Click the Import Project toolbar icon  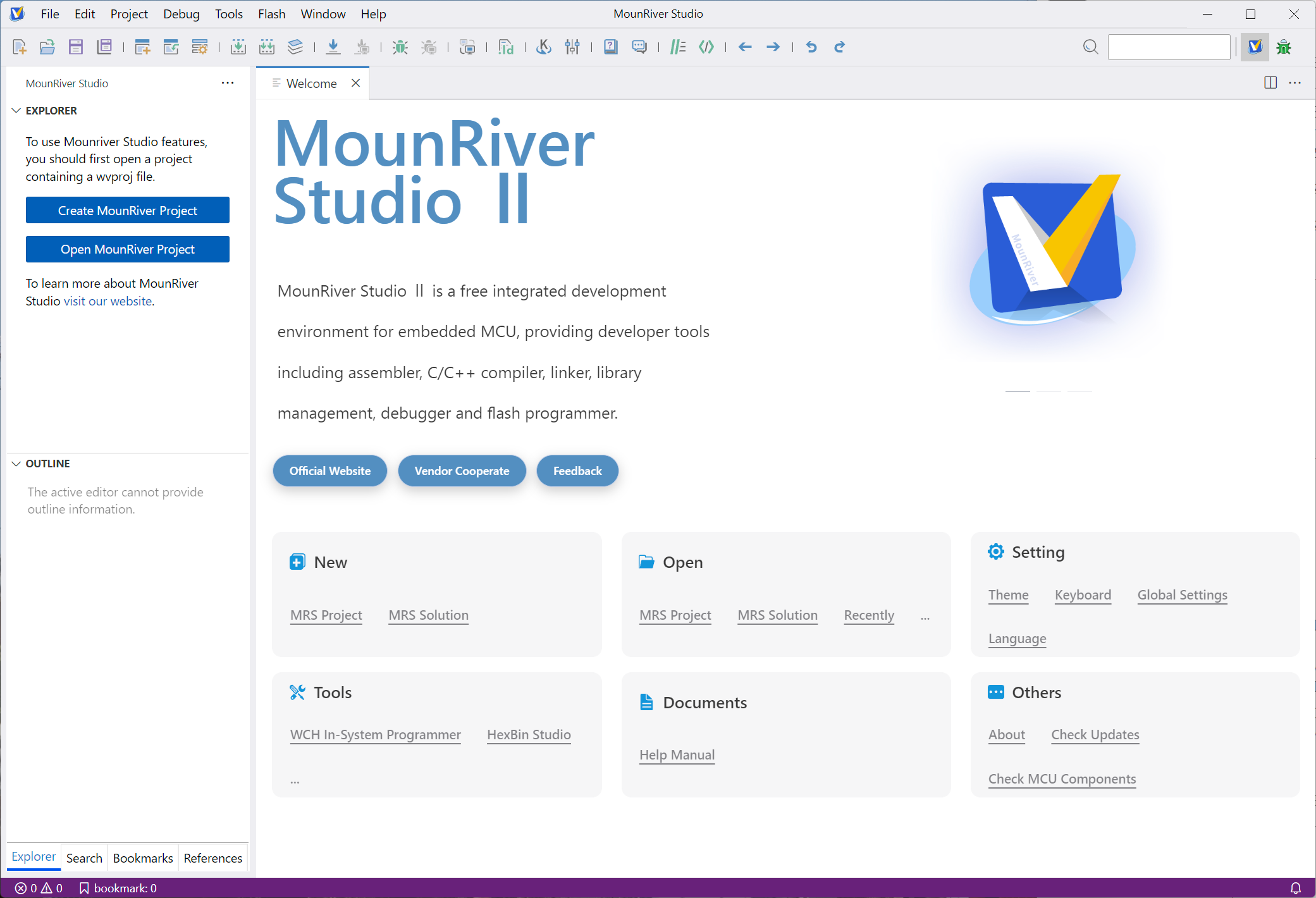point(171,47)
